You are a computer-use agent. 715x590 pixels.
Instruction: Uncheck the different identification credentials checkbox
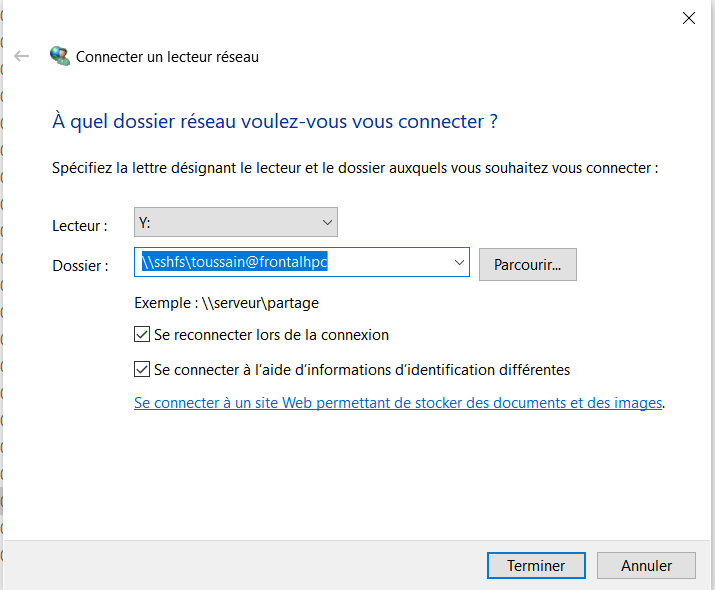pyautogui.click(x=142, y=370)
